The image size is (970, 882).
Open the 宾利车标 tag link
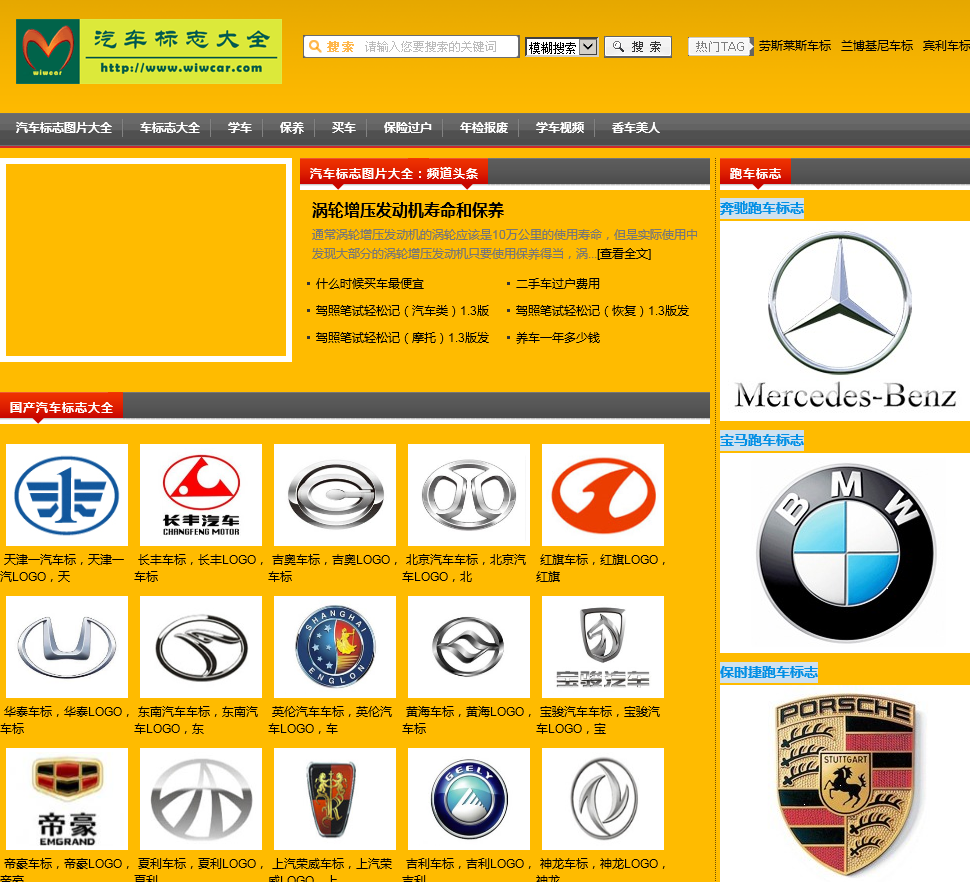tap(946, 46)
